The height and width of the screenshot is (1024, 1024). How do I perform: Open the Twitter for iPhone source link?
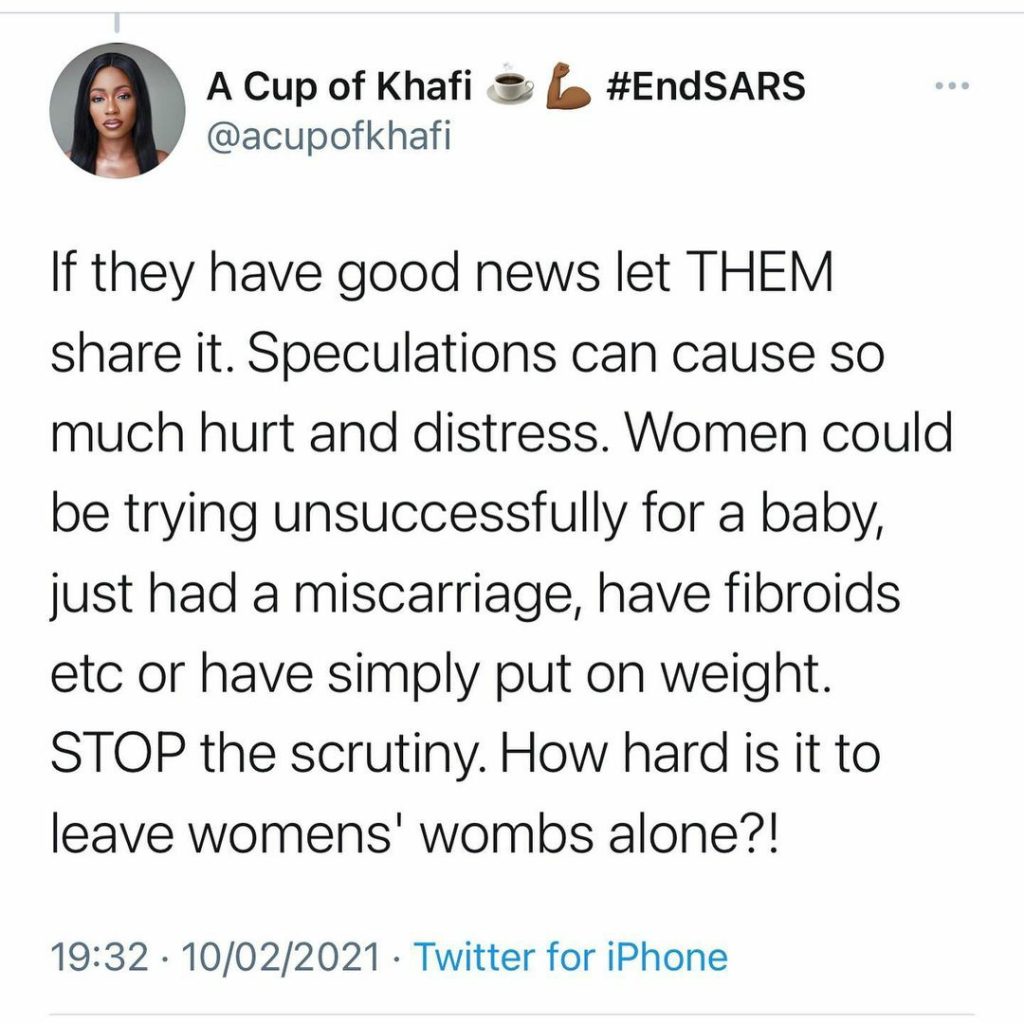click(x=571, y=958)
